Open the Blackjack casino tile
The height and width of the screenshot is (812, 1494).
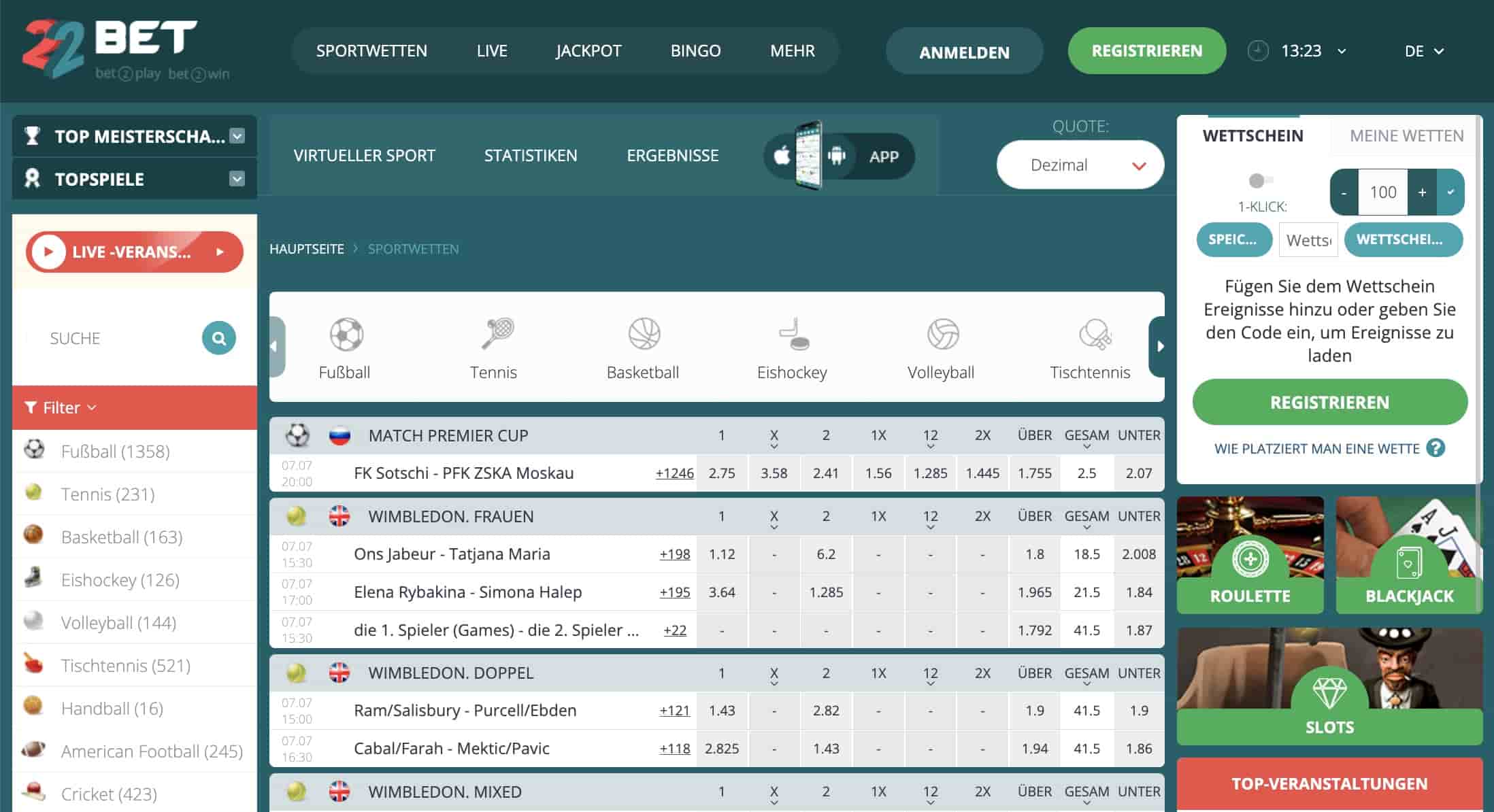point(1409,555)
